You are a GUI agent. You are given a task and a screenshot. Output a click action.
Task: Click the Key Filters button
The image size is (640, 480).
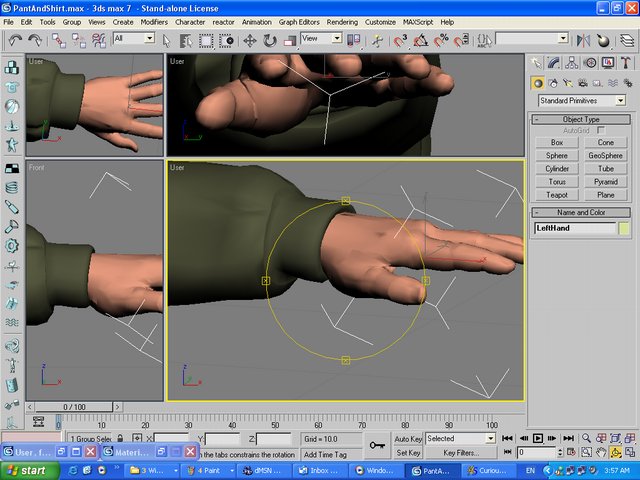(x=461, y=453)
